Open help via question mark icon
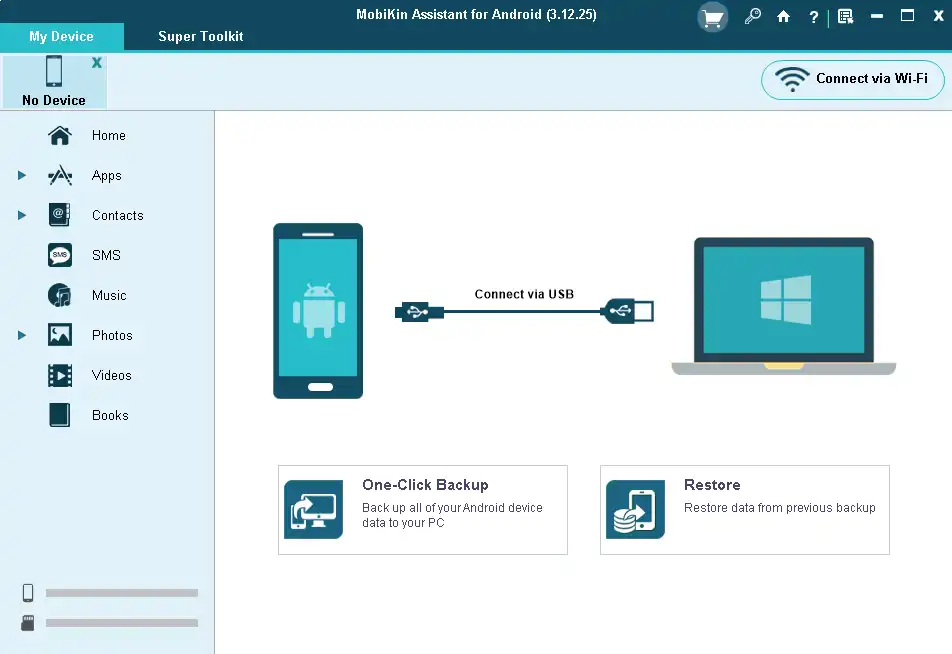The image size is (952, 654). (813, 17)
